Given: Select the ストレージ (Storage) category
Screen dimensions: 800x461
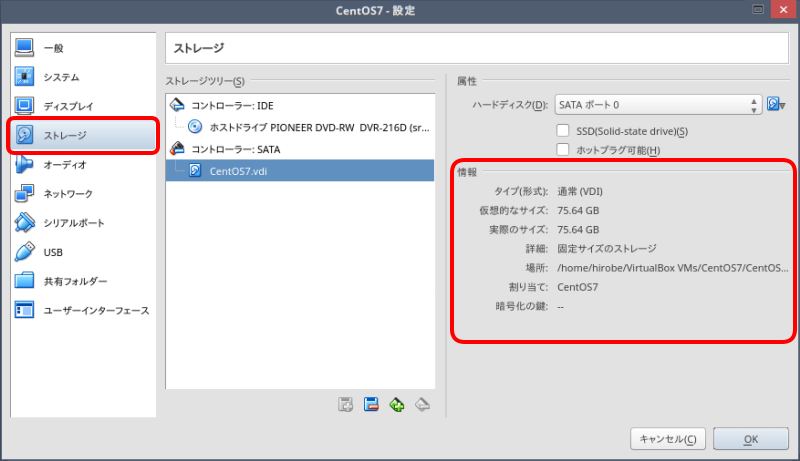Looking at the screenshot, I should coord(83,135).
